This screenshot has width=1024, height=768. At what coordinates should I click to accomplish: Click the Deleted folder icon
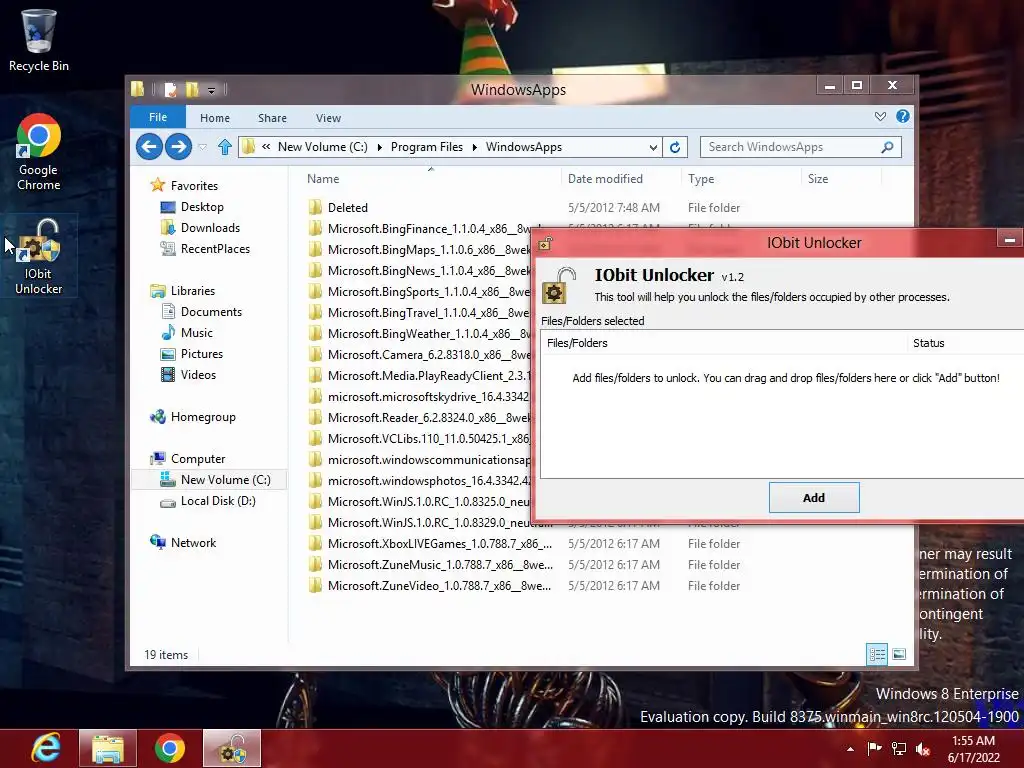(315, 208)
